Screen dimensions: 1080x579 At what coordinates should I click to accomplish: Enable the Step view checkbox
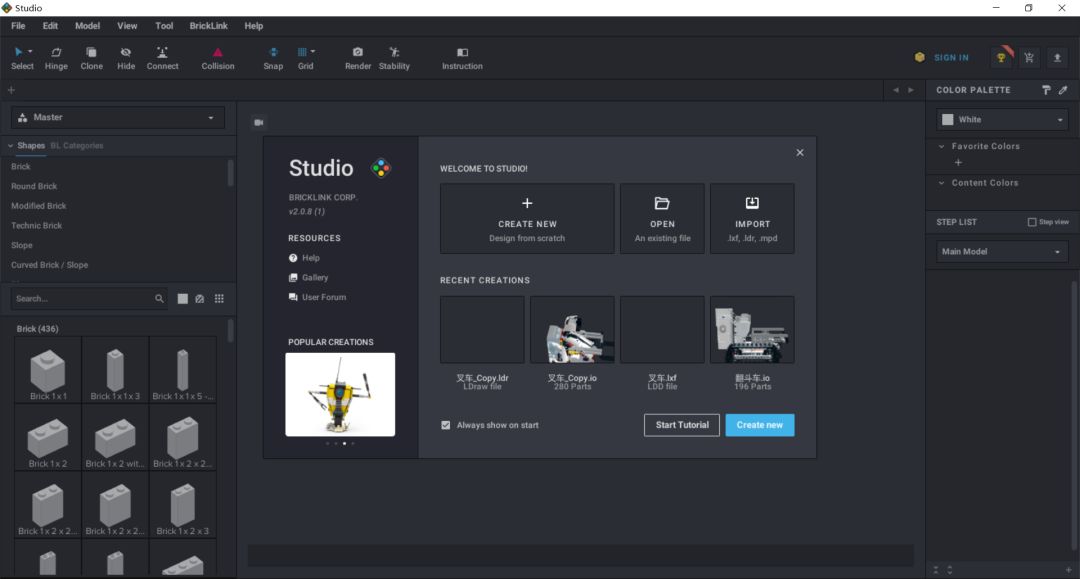coord(1032,222)
